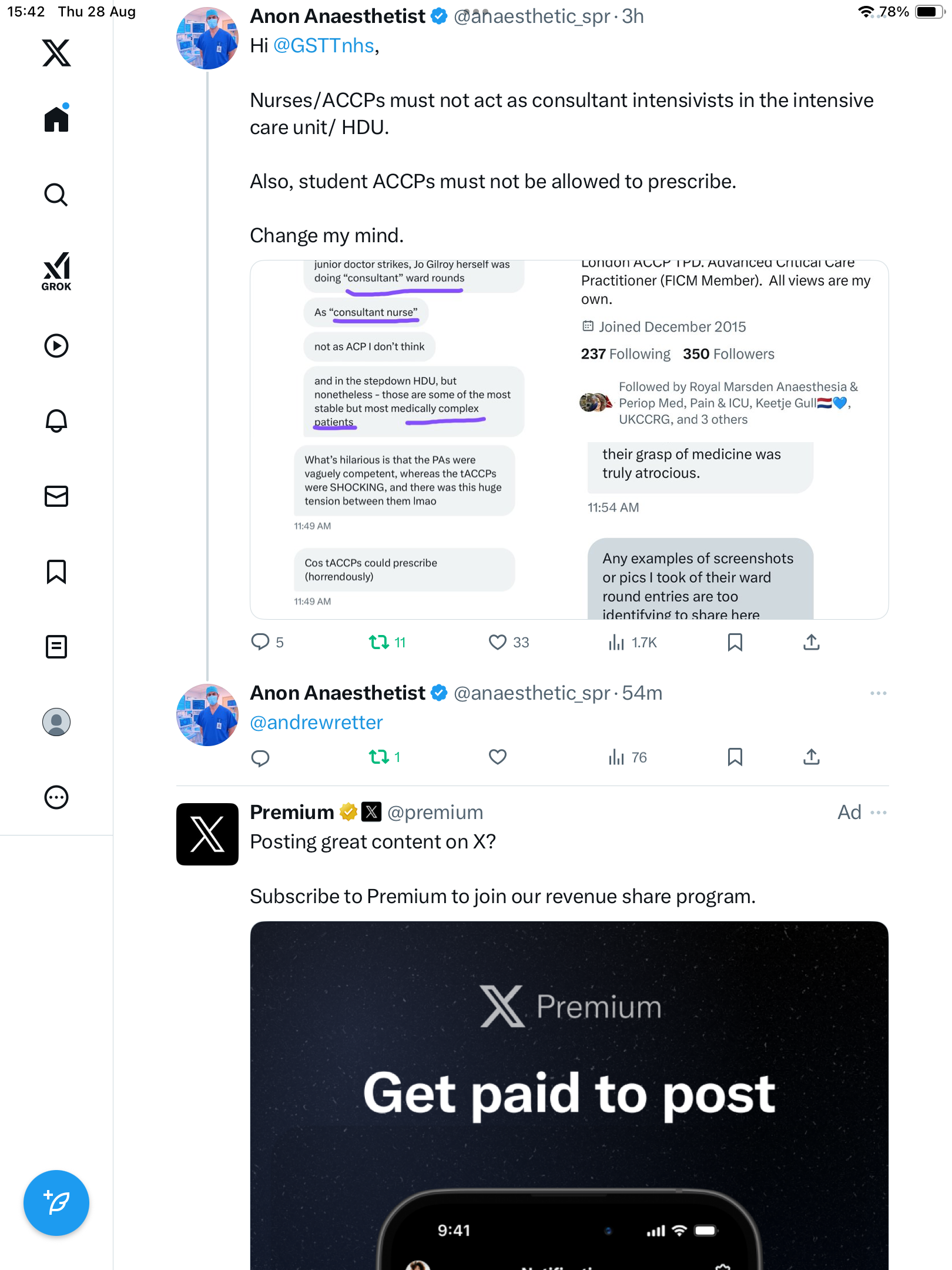Open the Search icon in sidebar
Screen dimensions: 952x1270
(x=56, y=195)
